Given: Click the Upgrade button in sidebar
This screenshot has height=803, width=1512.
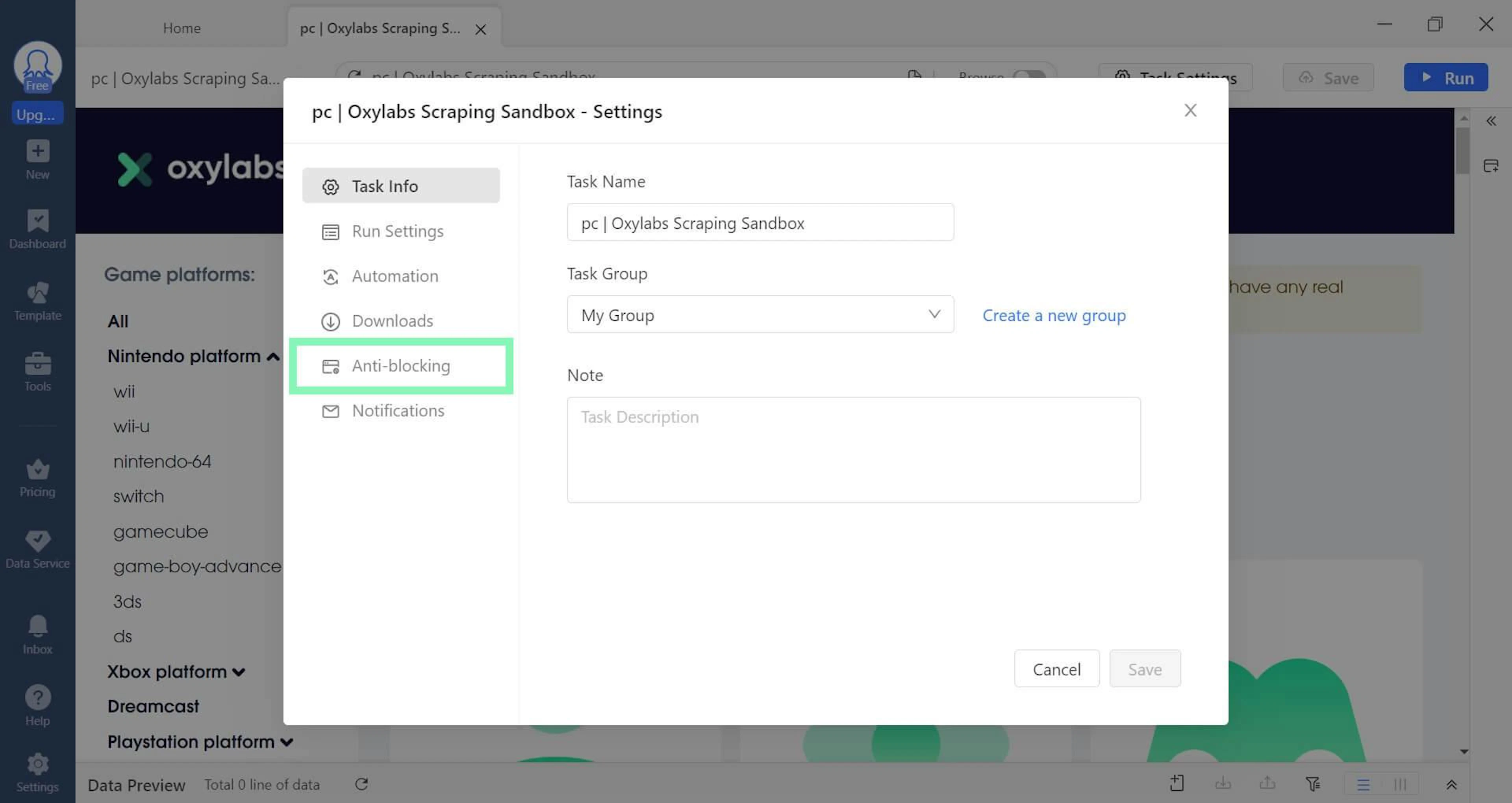Looking at the screenshot, I should (37, 114).
